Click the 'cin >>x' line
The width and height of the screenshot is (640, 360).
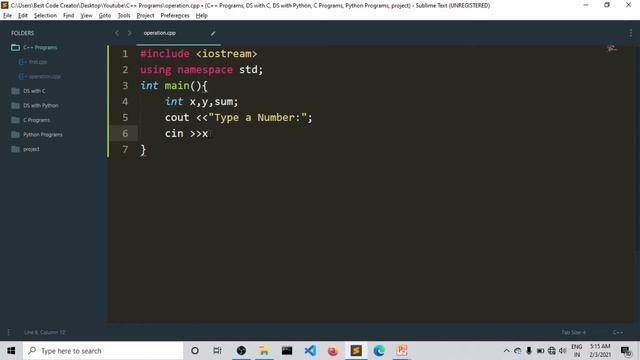[187, 133]
